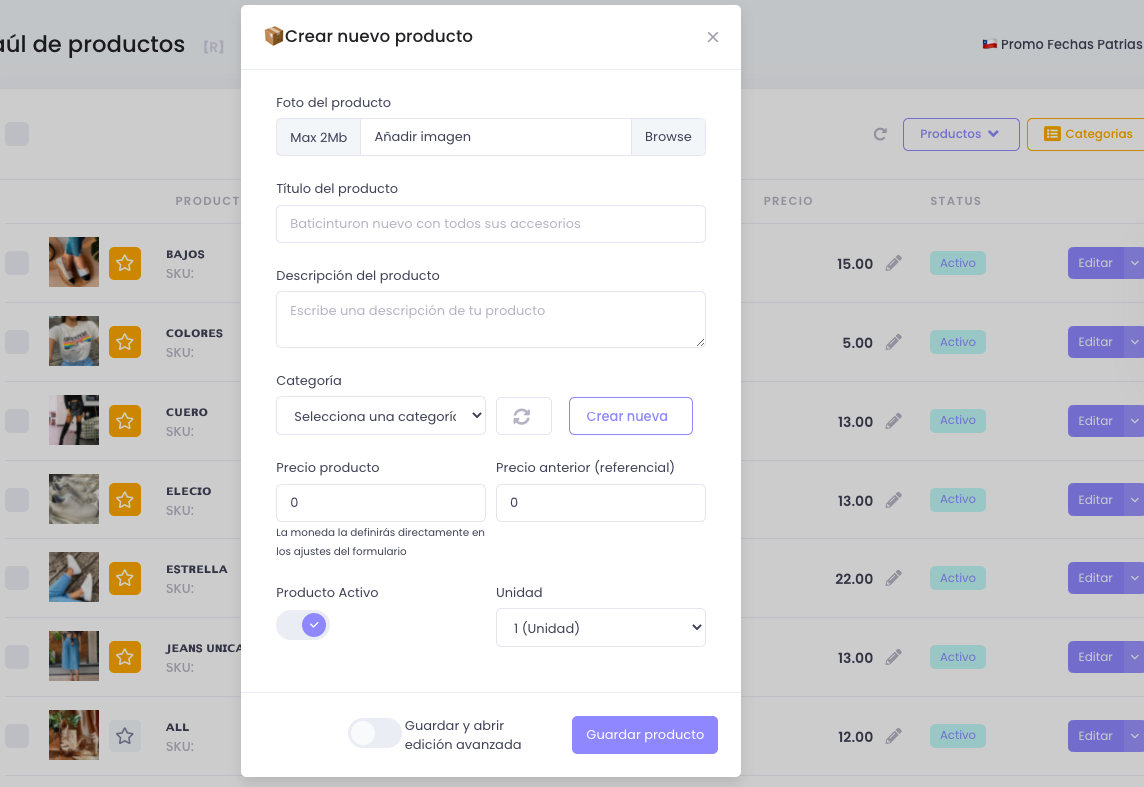This screenshot has height=787, width=1144.
Task: Click the pencil edit icon for JEANS UNICA price
Action: (891, 656)
